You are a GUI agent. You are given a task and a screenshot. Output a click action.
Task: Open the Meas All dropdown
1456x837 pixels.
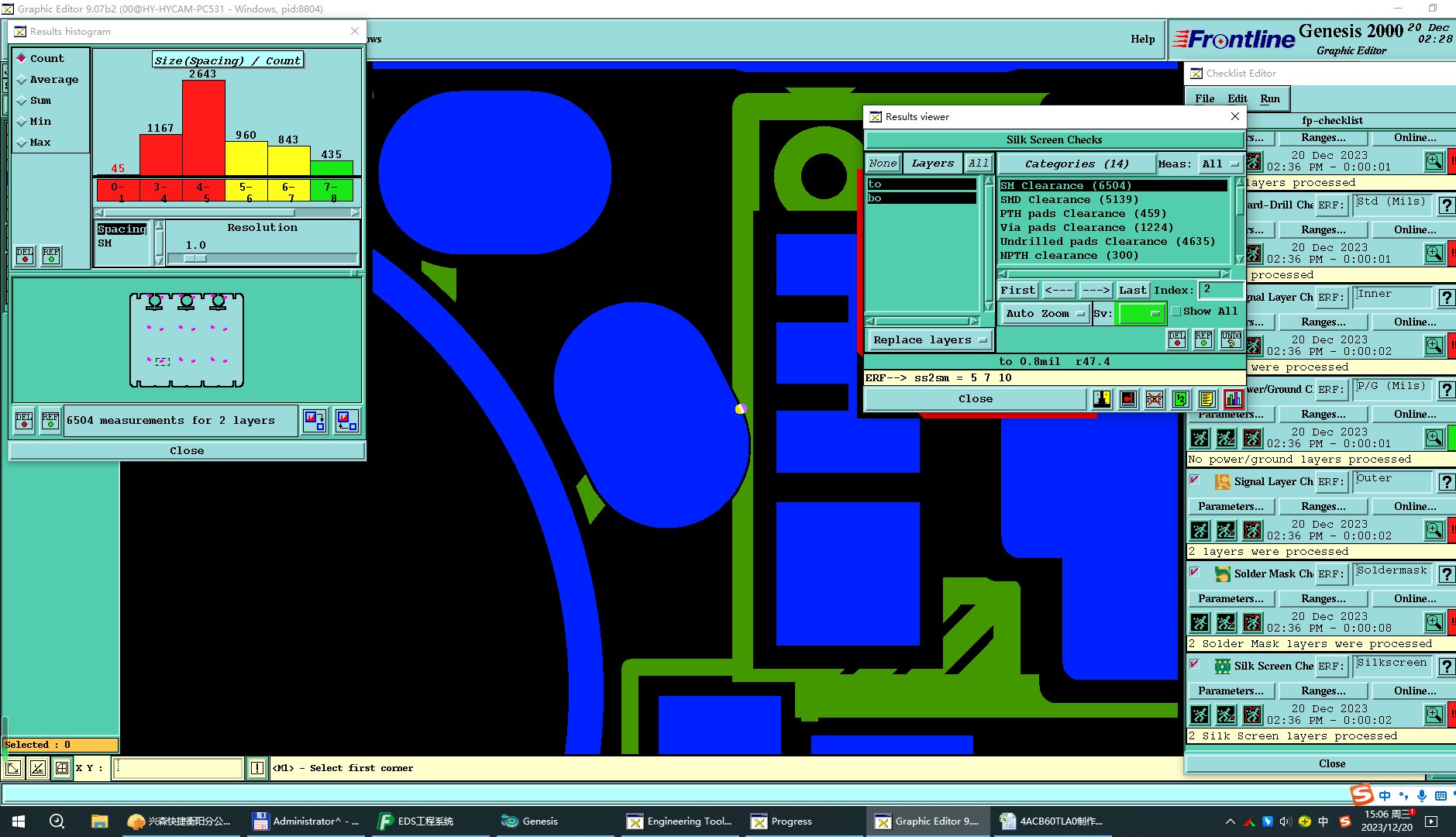click(1220, 164)
